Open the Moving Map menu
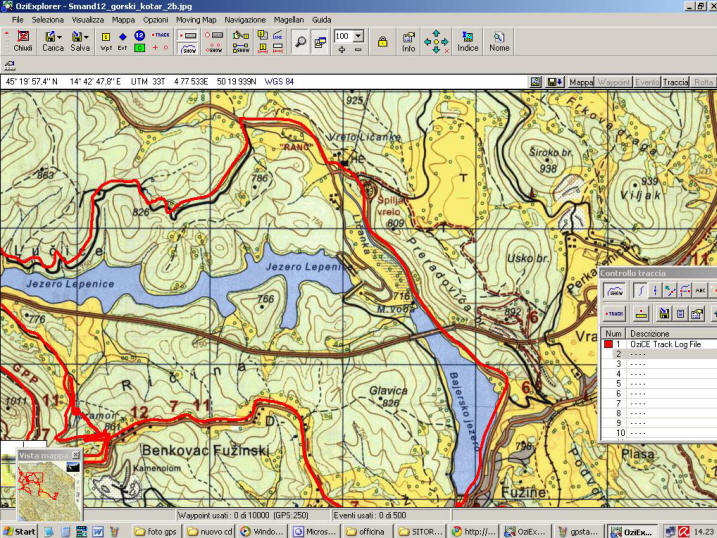The image size is (717, 538). [196, 20]
